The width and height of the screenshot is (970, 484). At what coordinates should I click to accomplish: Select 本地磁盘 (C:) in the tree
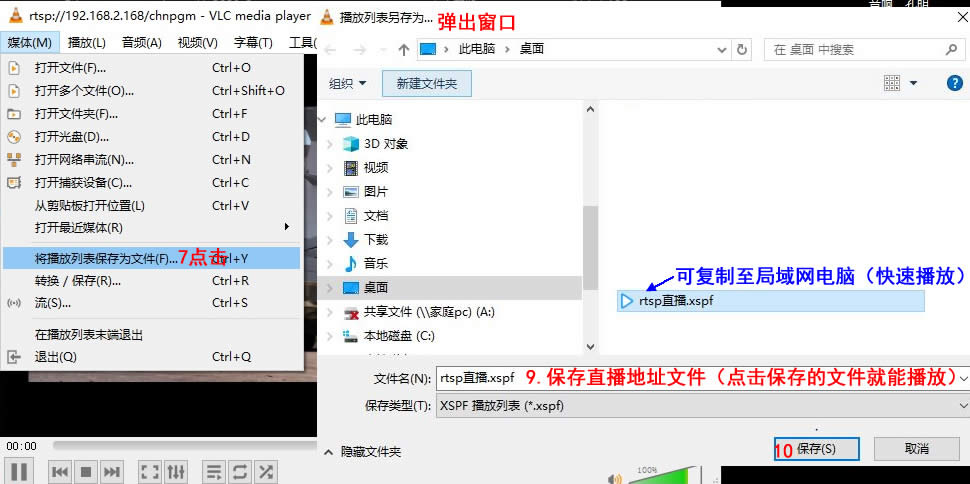click(x=399, y=336)
